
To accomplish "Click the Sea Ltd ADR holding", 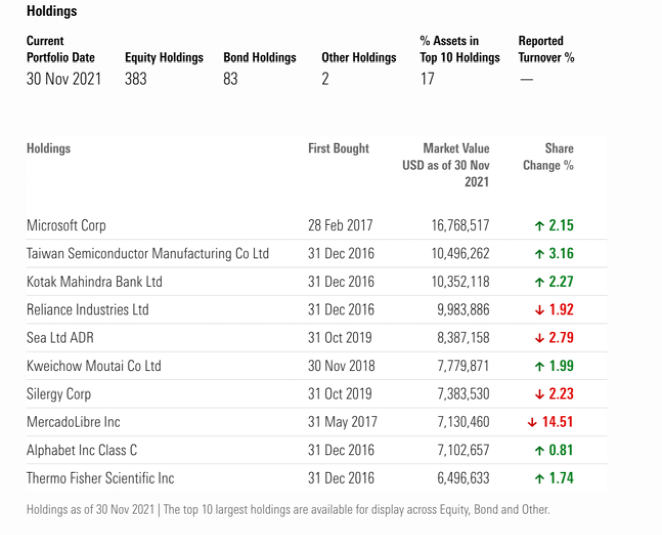I will 60,338.
